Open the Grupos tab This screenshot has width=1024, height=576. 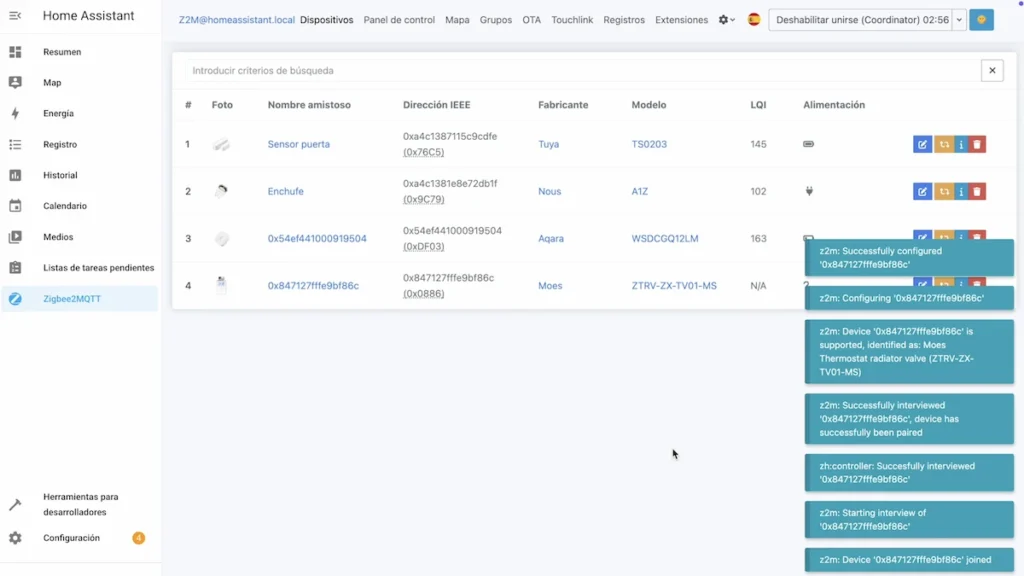(x=496, y=20)
